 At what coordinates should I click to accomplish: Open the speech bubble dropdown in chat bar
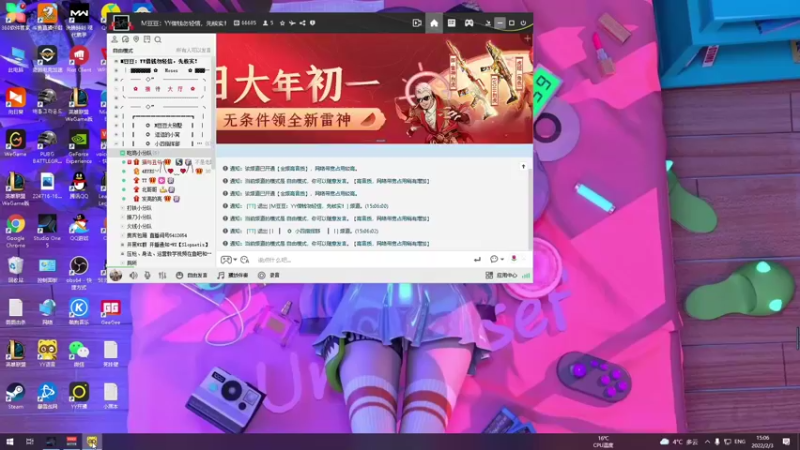tap(496, 259)
